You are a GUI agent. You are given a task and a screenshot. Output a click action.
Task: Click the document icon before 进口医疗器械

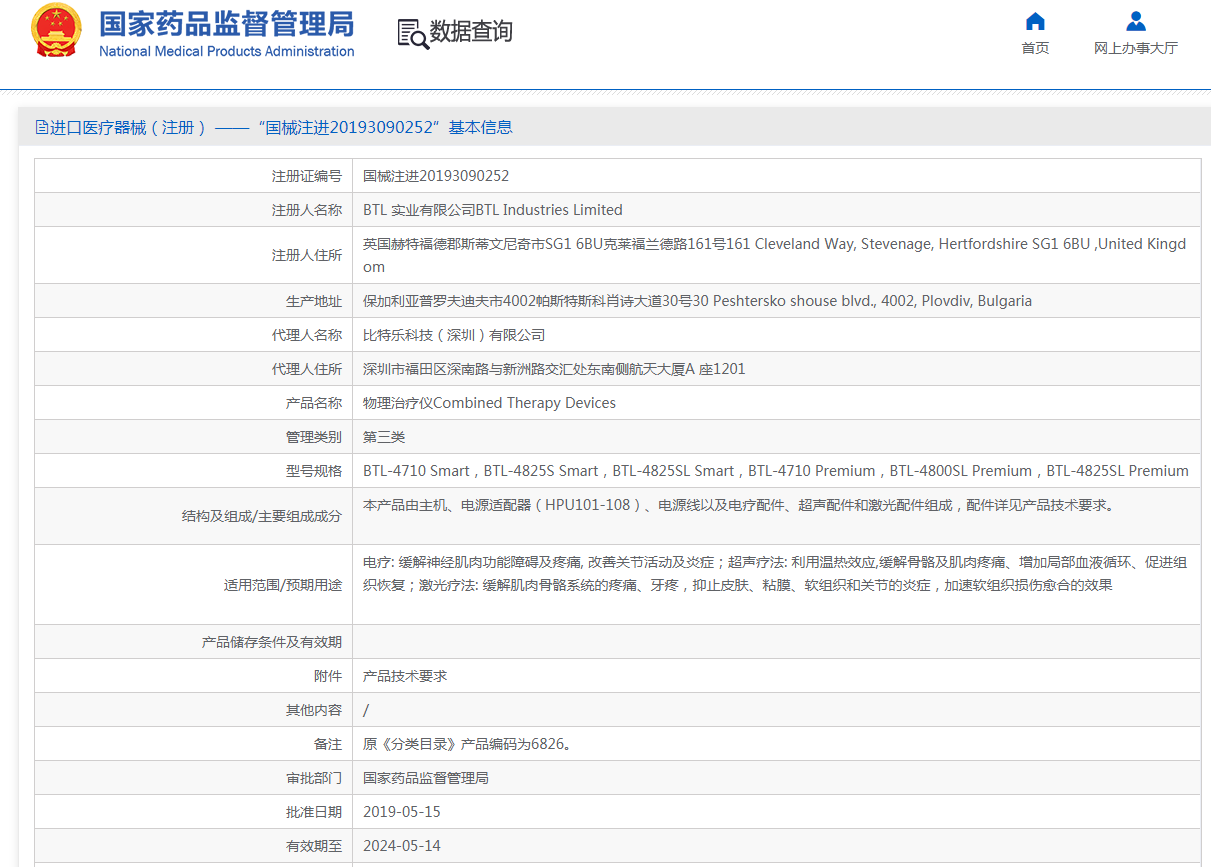41,127
